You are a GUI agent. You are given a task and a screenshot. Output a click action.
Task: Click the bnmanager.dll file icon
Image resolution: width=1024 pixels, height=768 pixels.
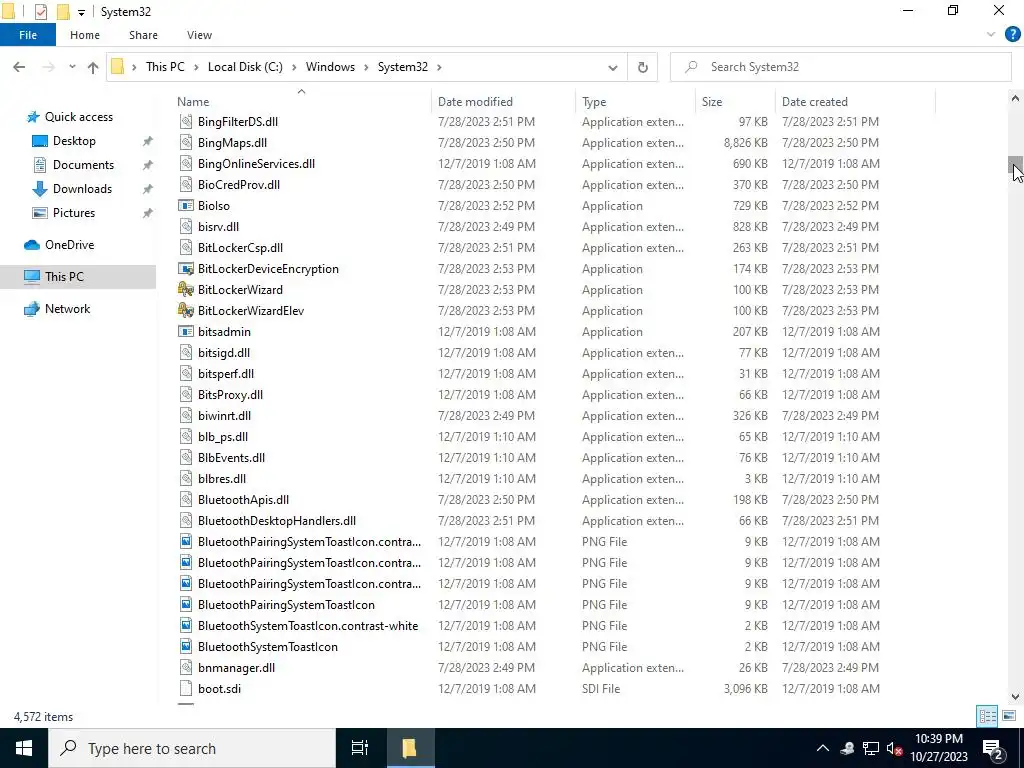pos(186,667)
